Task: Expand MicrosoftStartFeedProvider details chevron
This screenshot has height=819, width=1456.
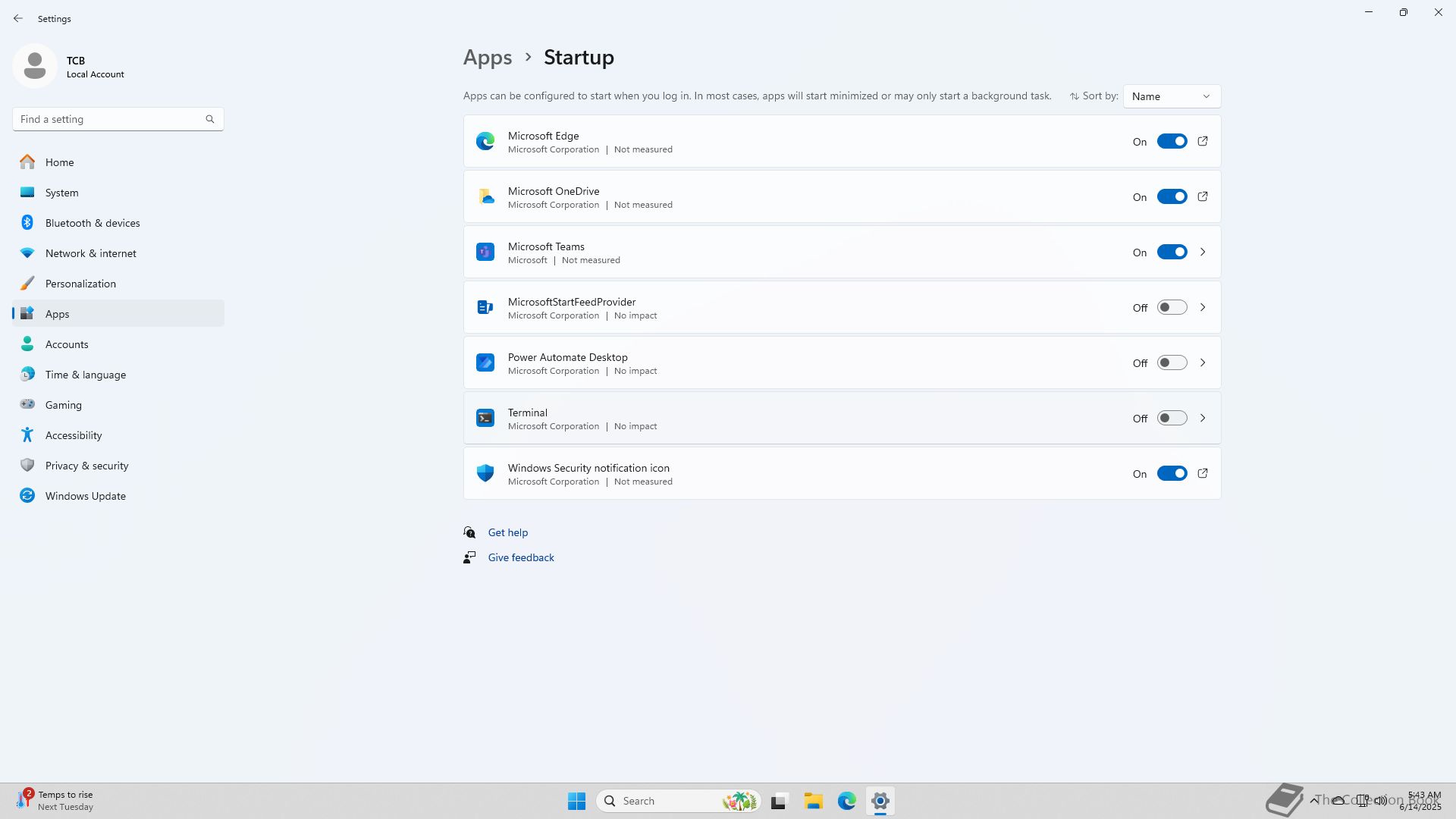Action: [1203, 307]
